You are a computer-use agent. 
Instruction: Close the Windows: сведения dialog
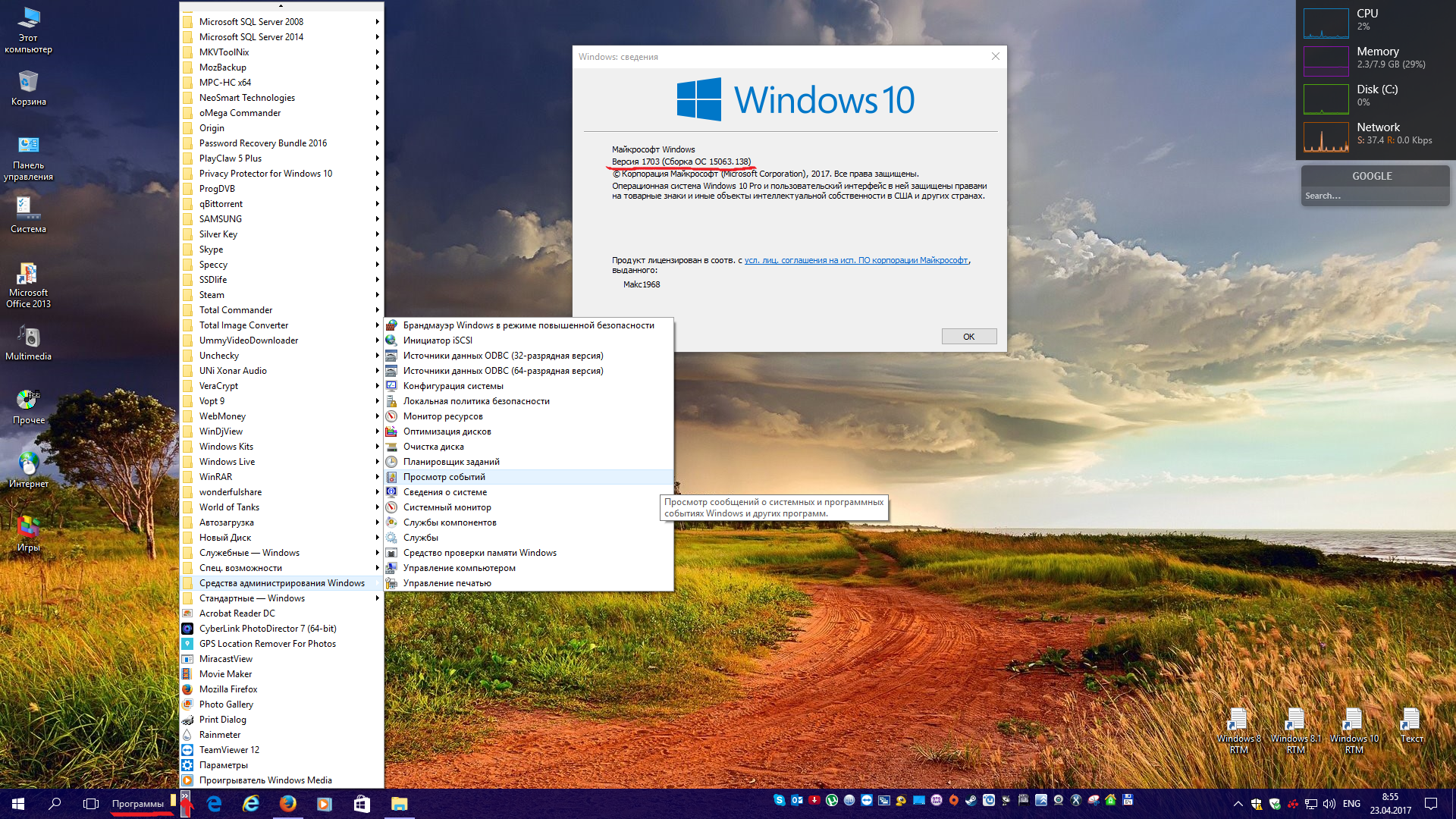coord(995,56)
